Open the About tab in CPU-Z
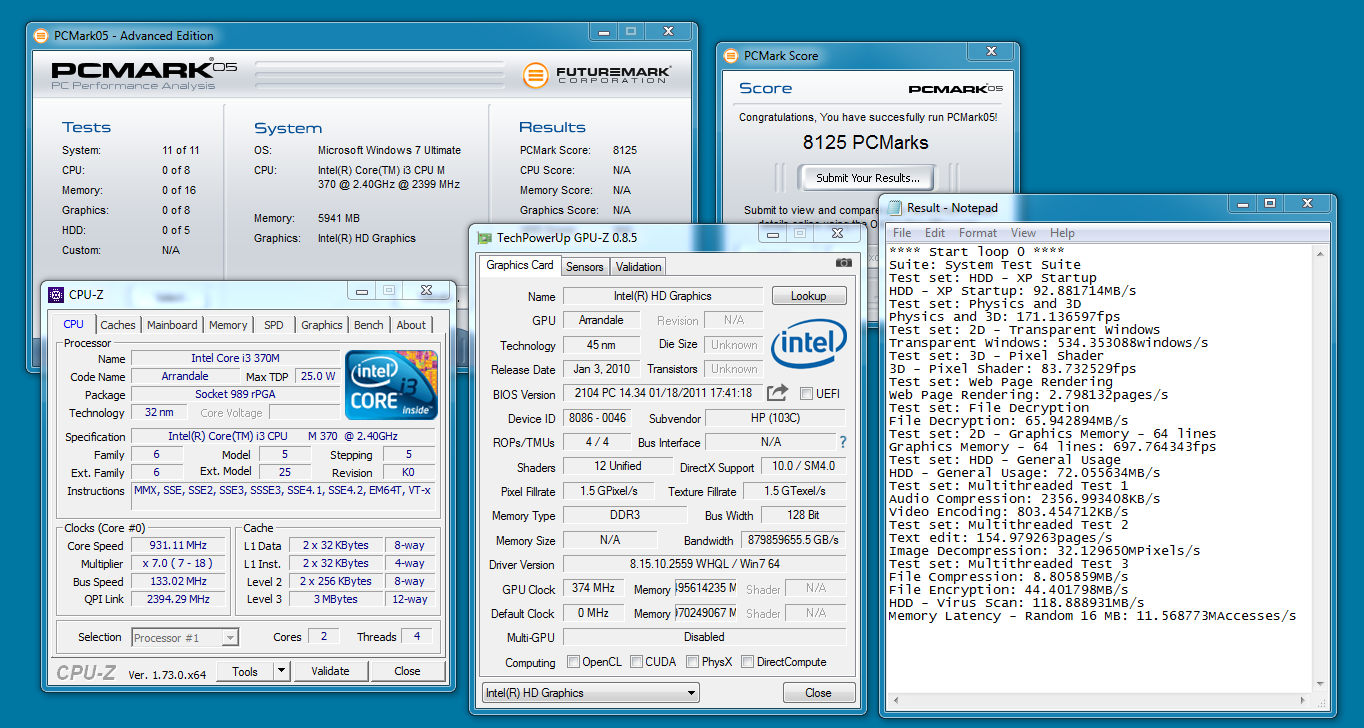The image size is (1364, 728). click(411, 325)
